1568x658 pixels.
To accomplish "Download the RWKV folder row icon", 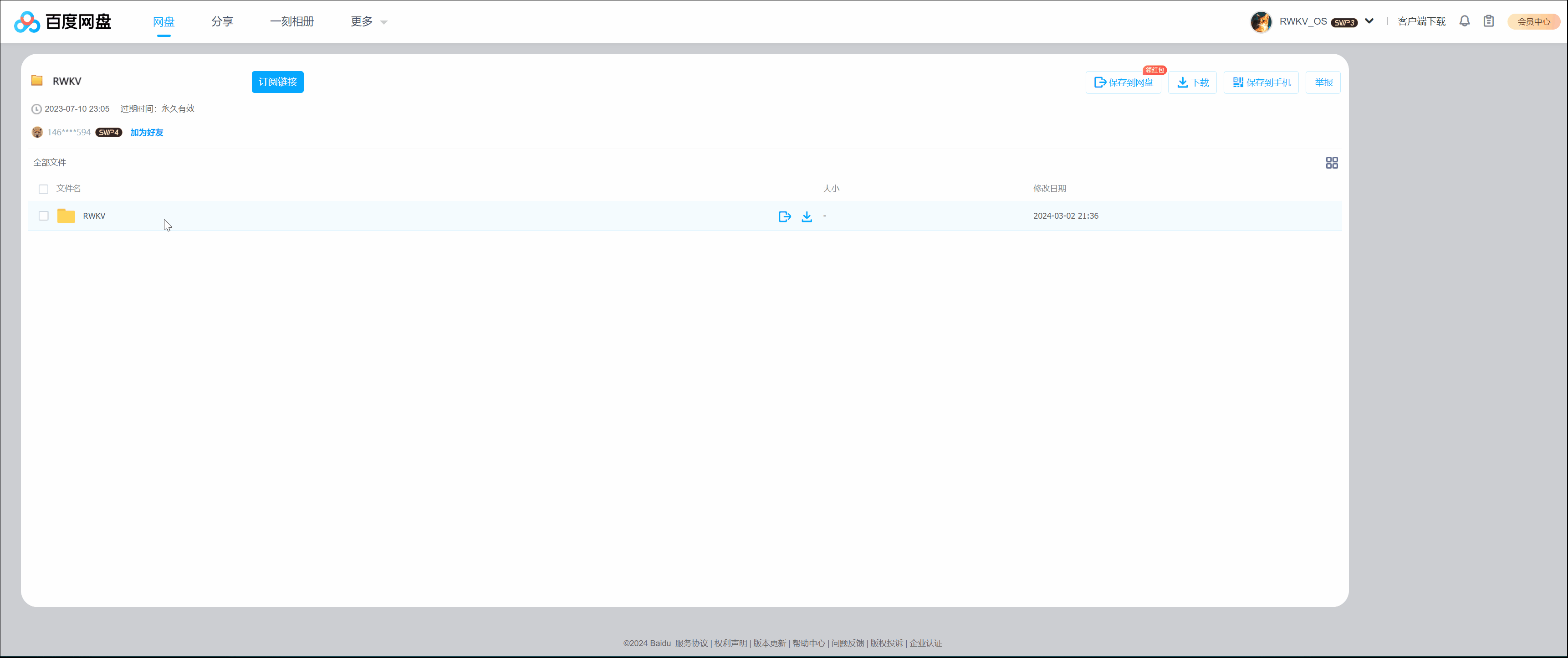I will [x=807, y=216].
